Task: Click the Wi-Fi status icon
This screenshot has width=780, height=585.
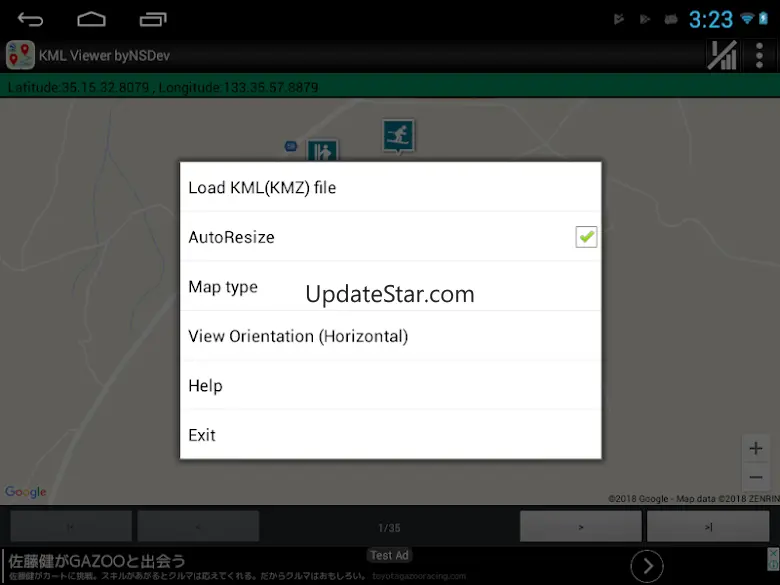Action: (x=747, y=19)
